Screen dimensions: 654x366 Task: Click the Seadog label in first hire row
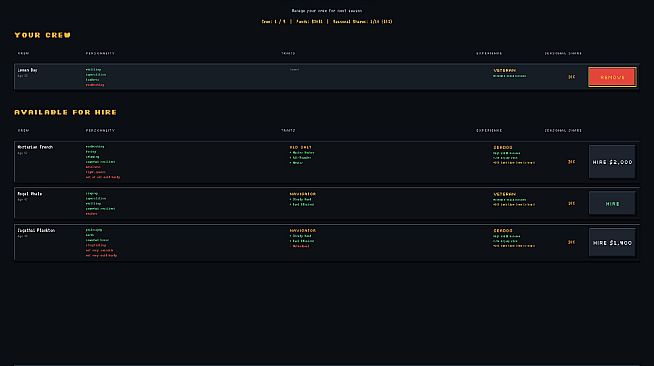[x=503, y=147]
